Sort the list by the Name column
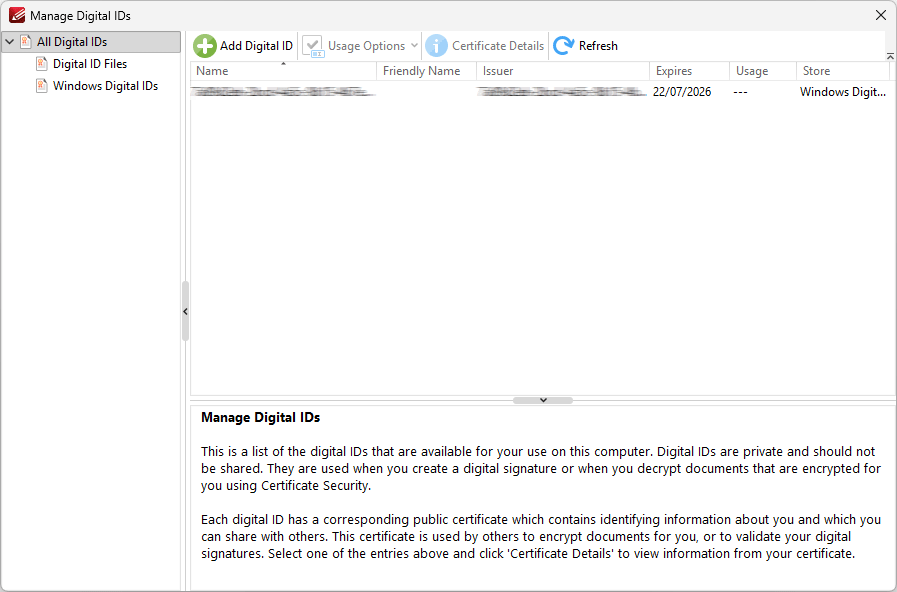The image size is (897, 592). [x=283, y=71]
